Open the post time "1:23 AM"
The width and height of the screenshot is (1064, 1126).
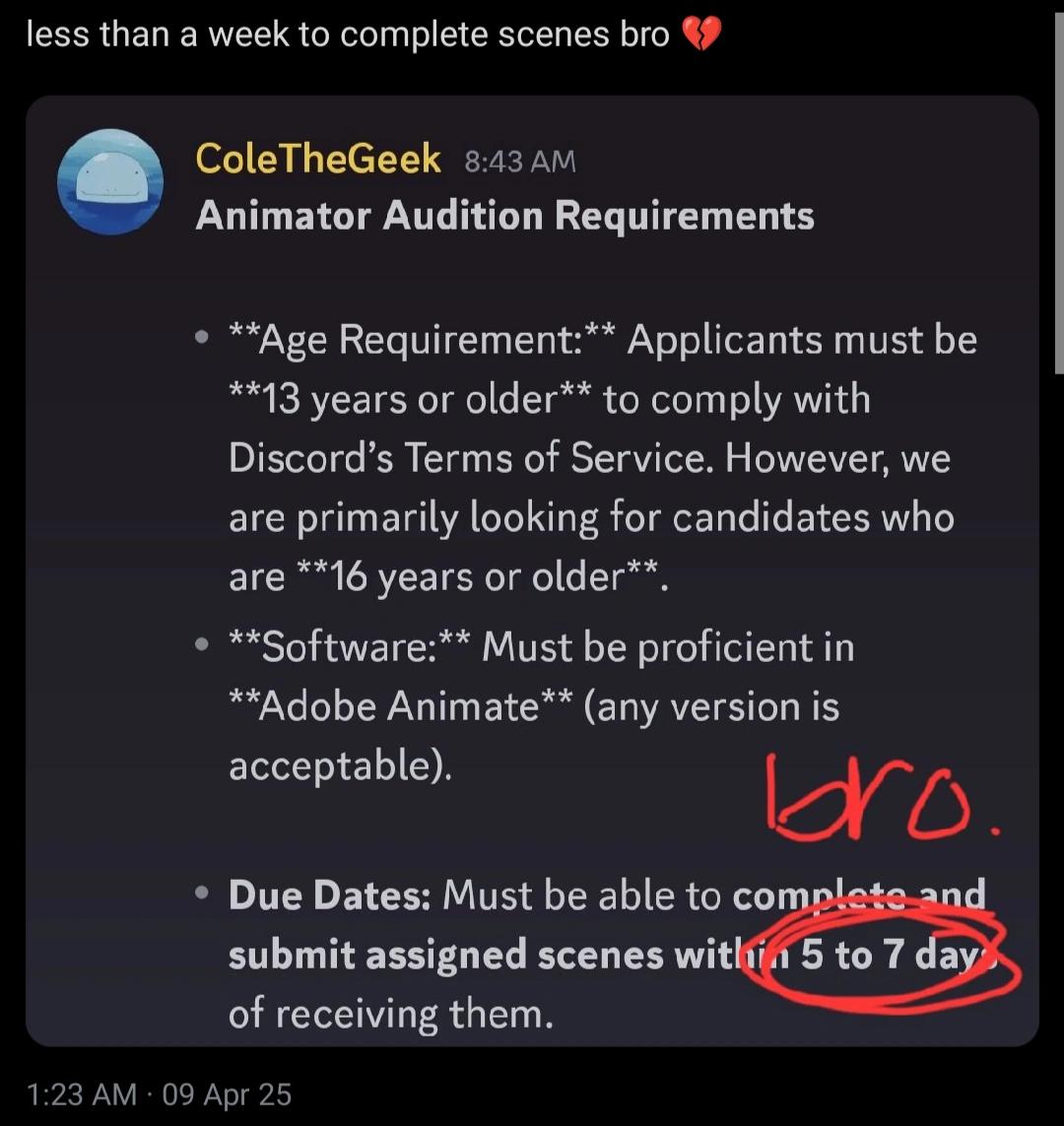[x=82, y=1094]
